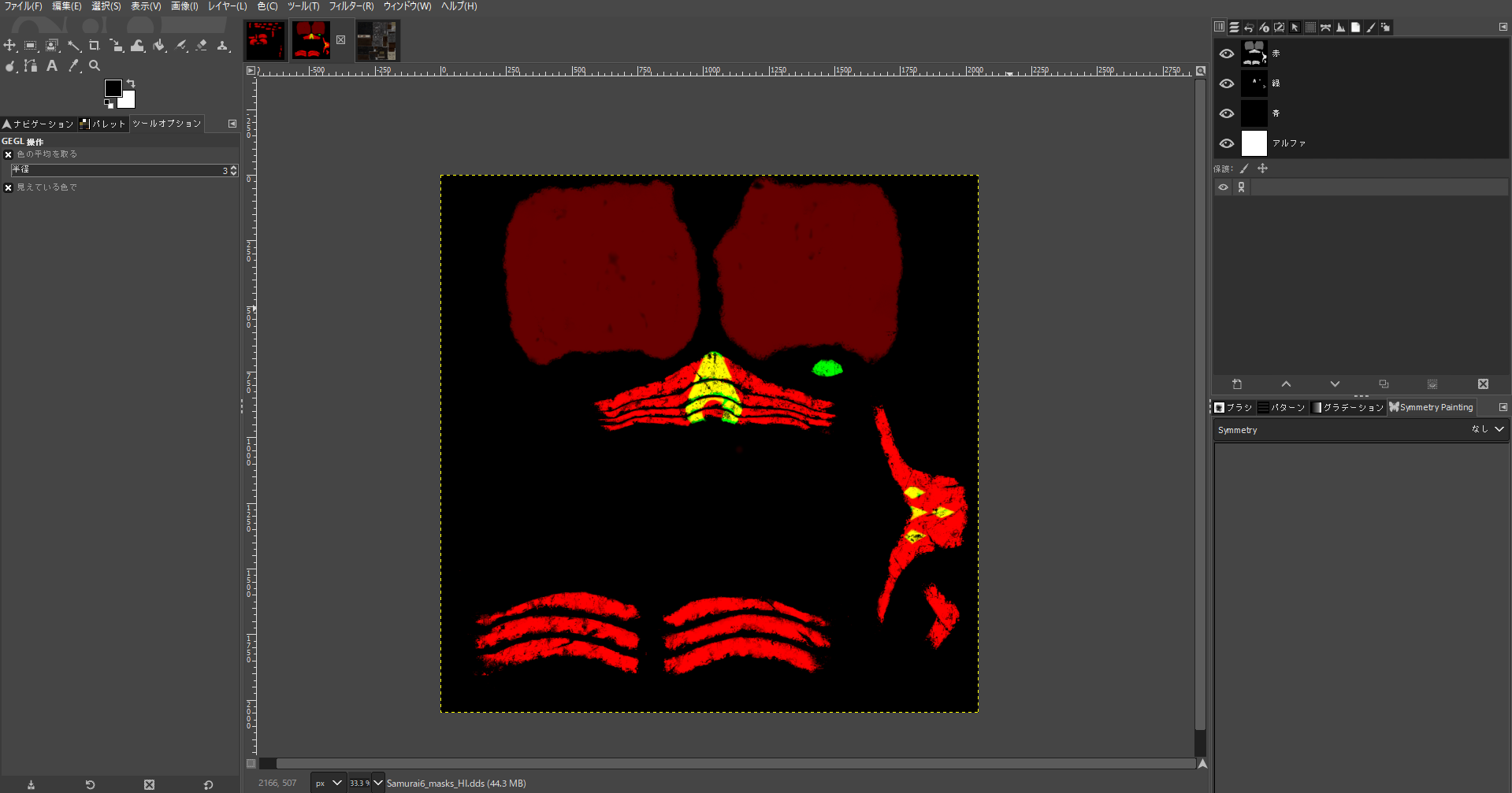1512x793 pixels.
Task: Switch to the third image thumbnail tab
Action: point(377,40)
